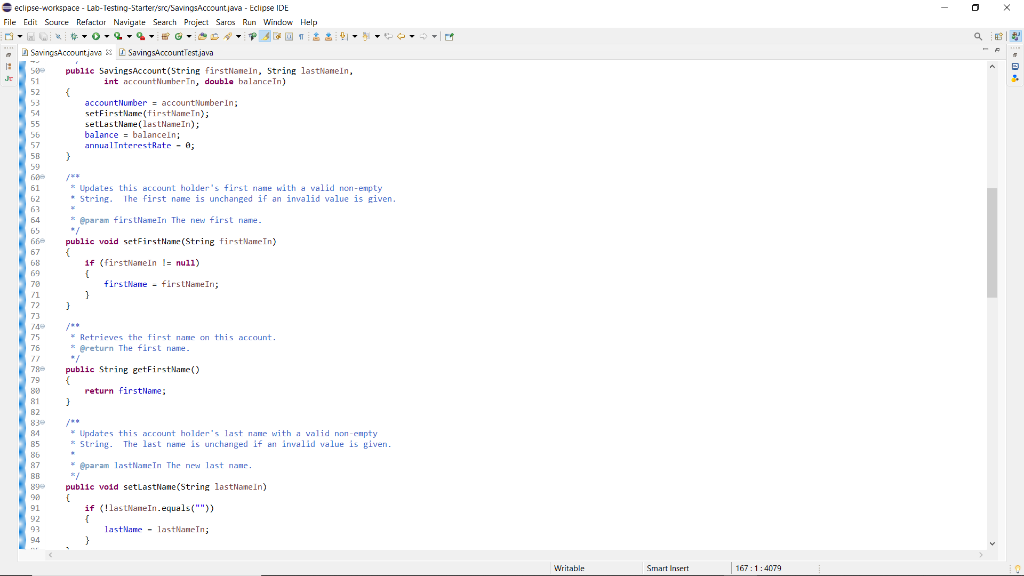The height and width of the screenshot is (576, 1024).
Task: Toggle Word Wrap in editor
Action: (278, 37)
